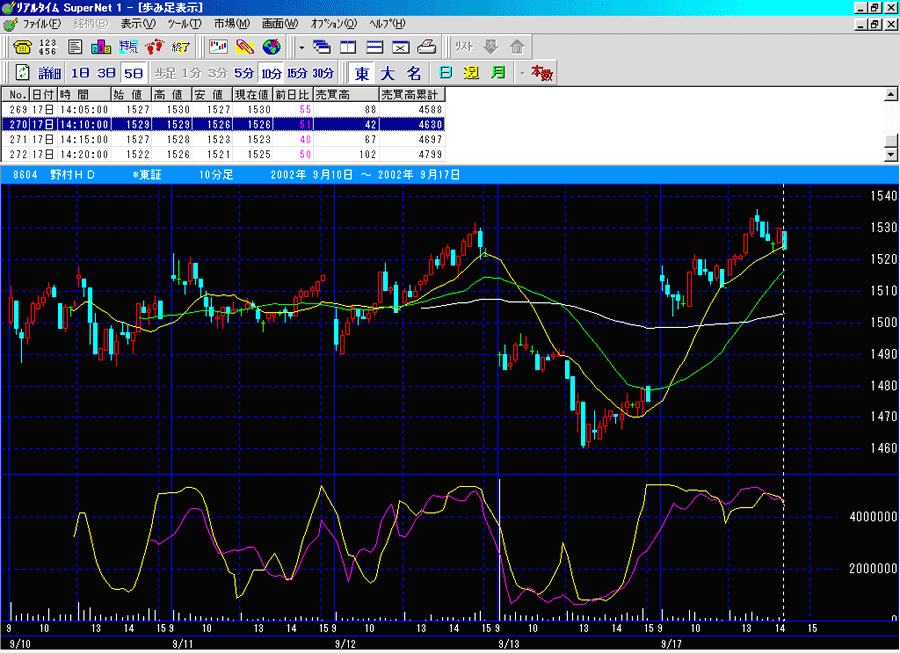Open the ヘルプ(H) menu
Image resolution: width=900 pixels, height=654 pixels.
387,24
